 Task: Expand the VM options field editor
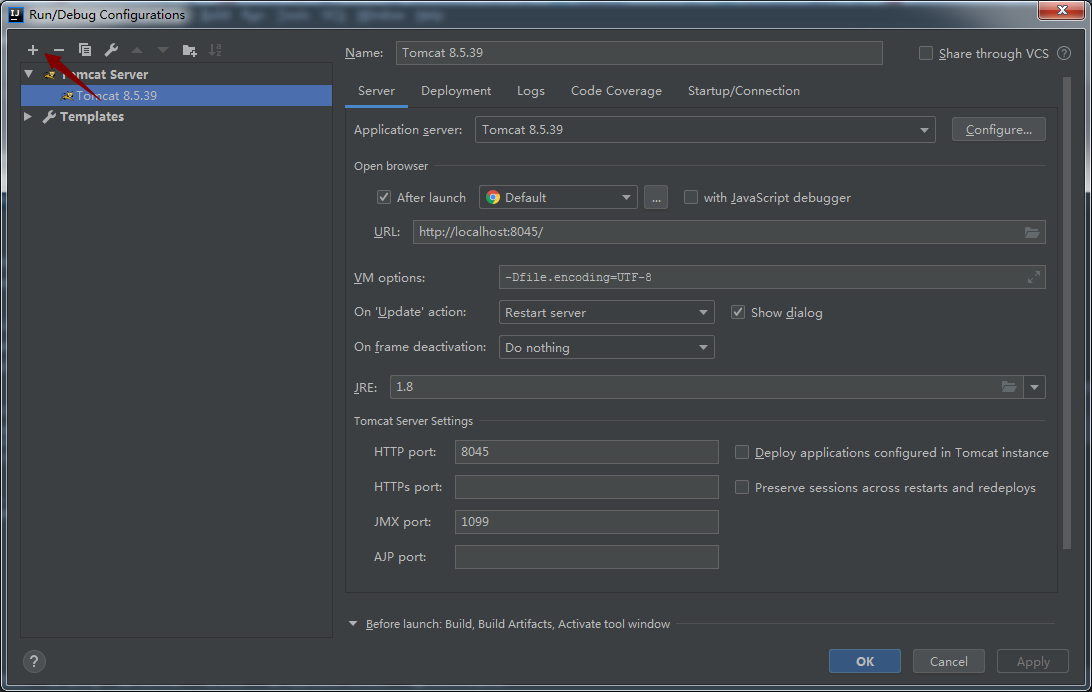pyautogui.click(x=1034, y=277)
